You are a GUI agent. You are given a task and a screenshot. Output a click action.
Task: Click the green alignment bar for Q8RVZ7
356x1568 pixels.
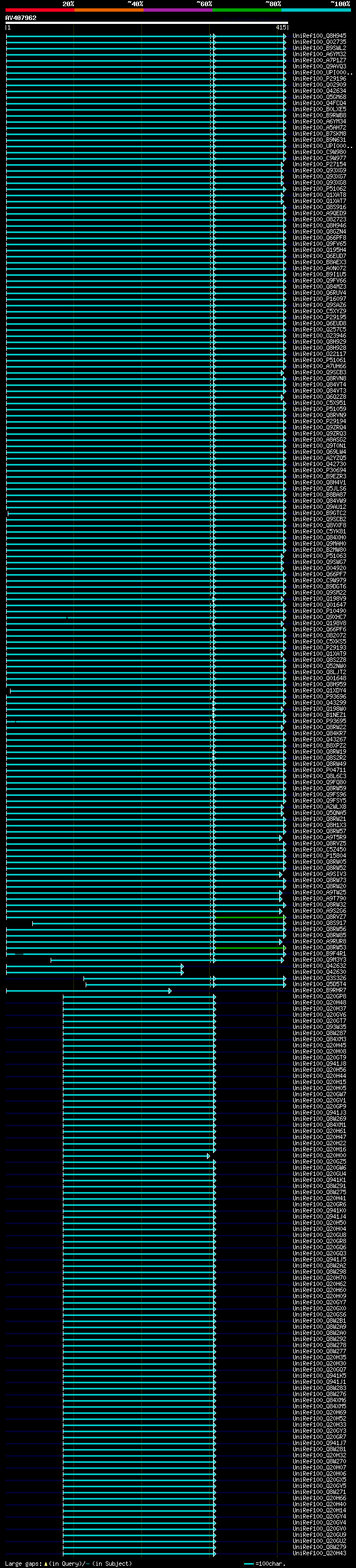250,917
